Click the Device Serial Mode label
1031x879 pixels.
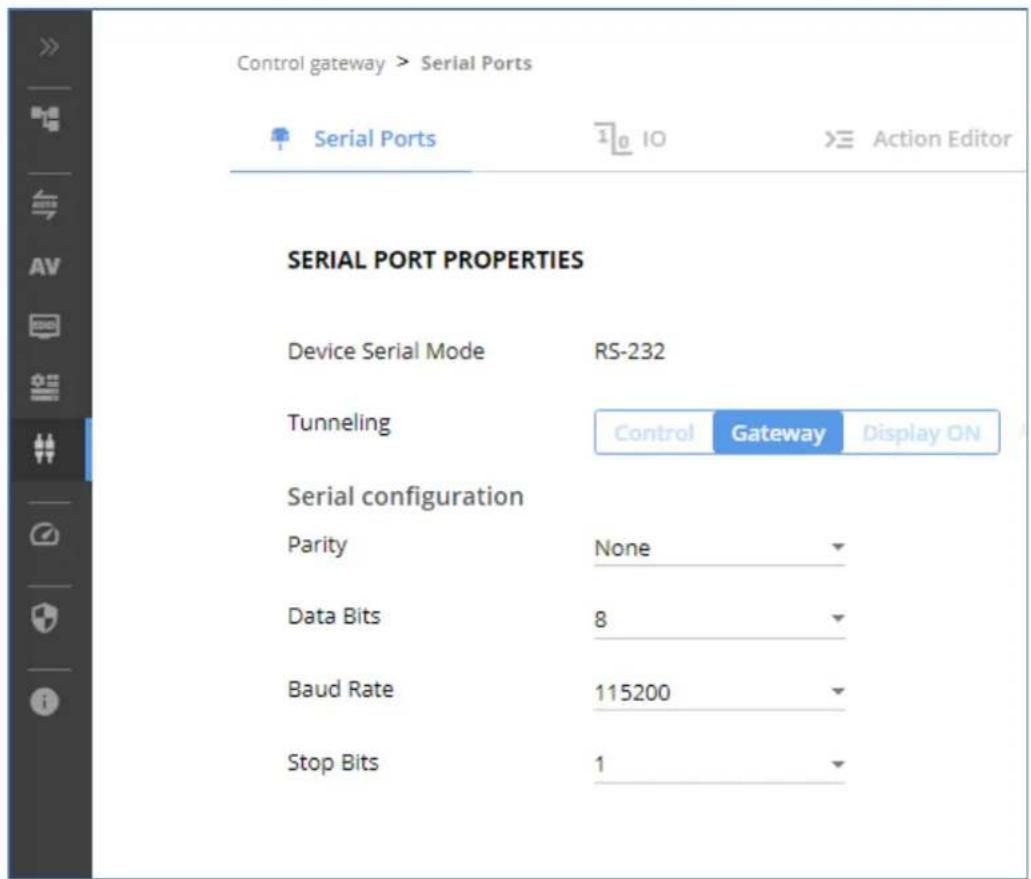pyautogui.click(x=386, y=351)
